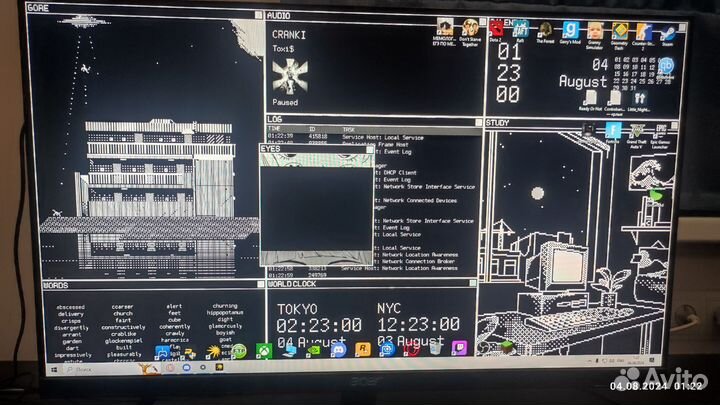The image size is (720, 405).
Task: Click the Tokyo time in World Clock
Action: pos(319,325)
